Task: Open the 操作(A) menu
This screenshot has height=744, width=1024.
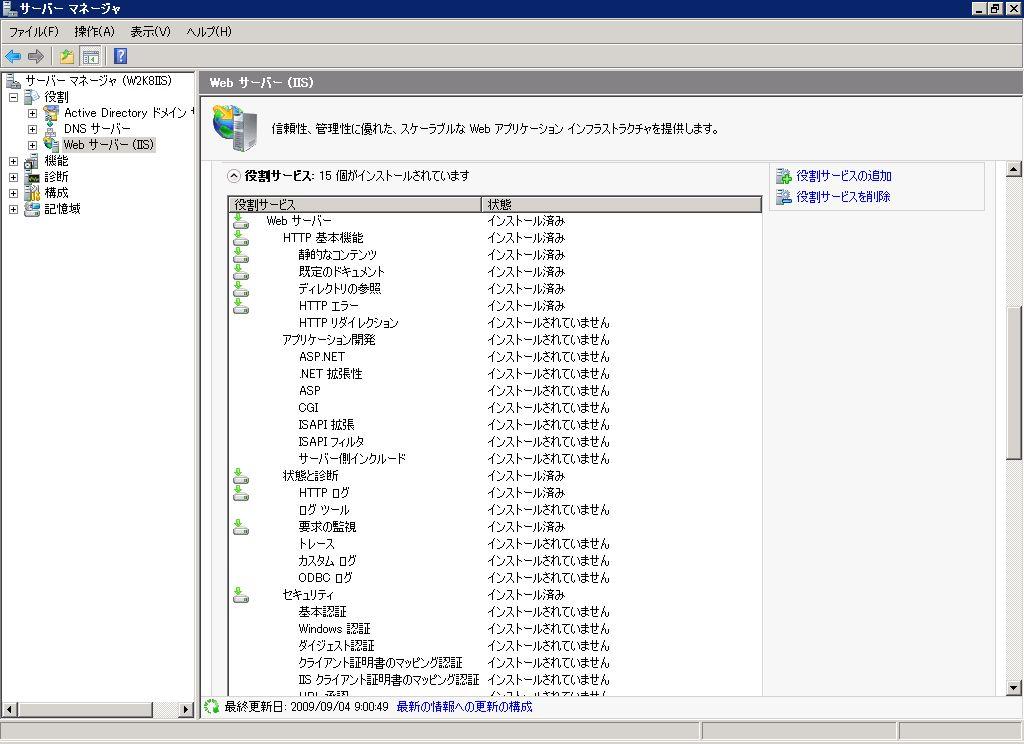Action: click(x=94, y=31)
